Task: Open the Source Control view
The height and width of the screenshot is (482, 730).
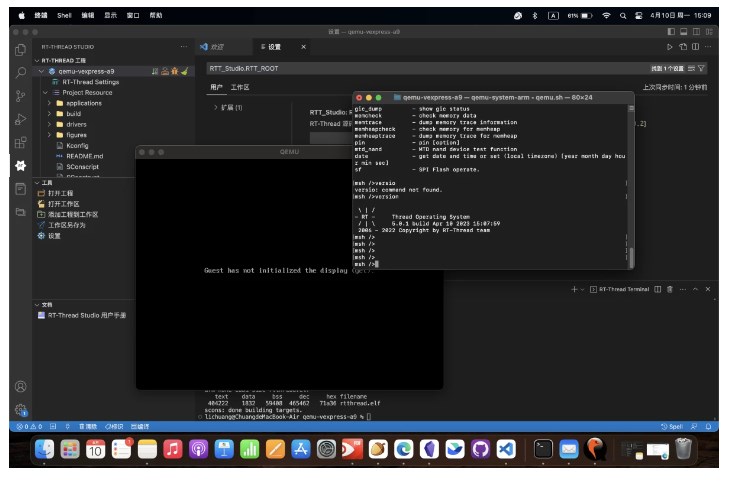Action: [20, 96]
